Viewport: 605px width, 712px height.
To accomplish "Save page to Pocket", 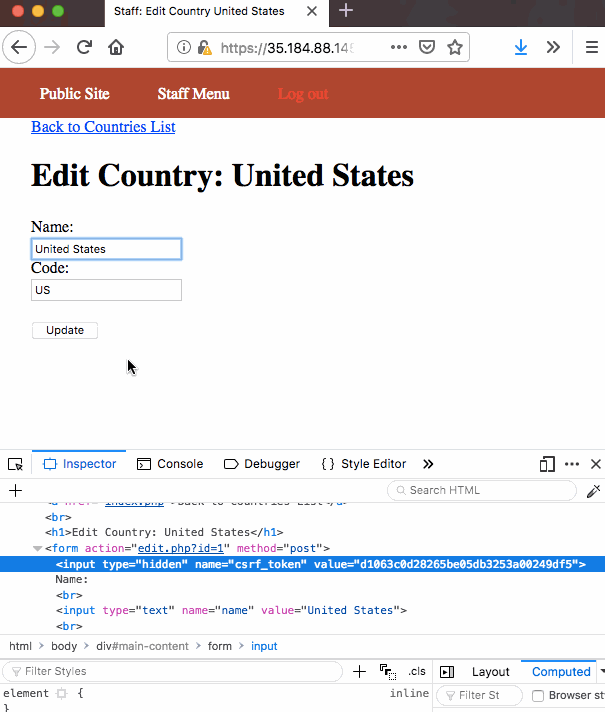I will coord(426,47).
